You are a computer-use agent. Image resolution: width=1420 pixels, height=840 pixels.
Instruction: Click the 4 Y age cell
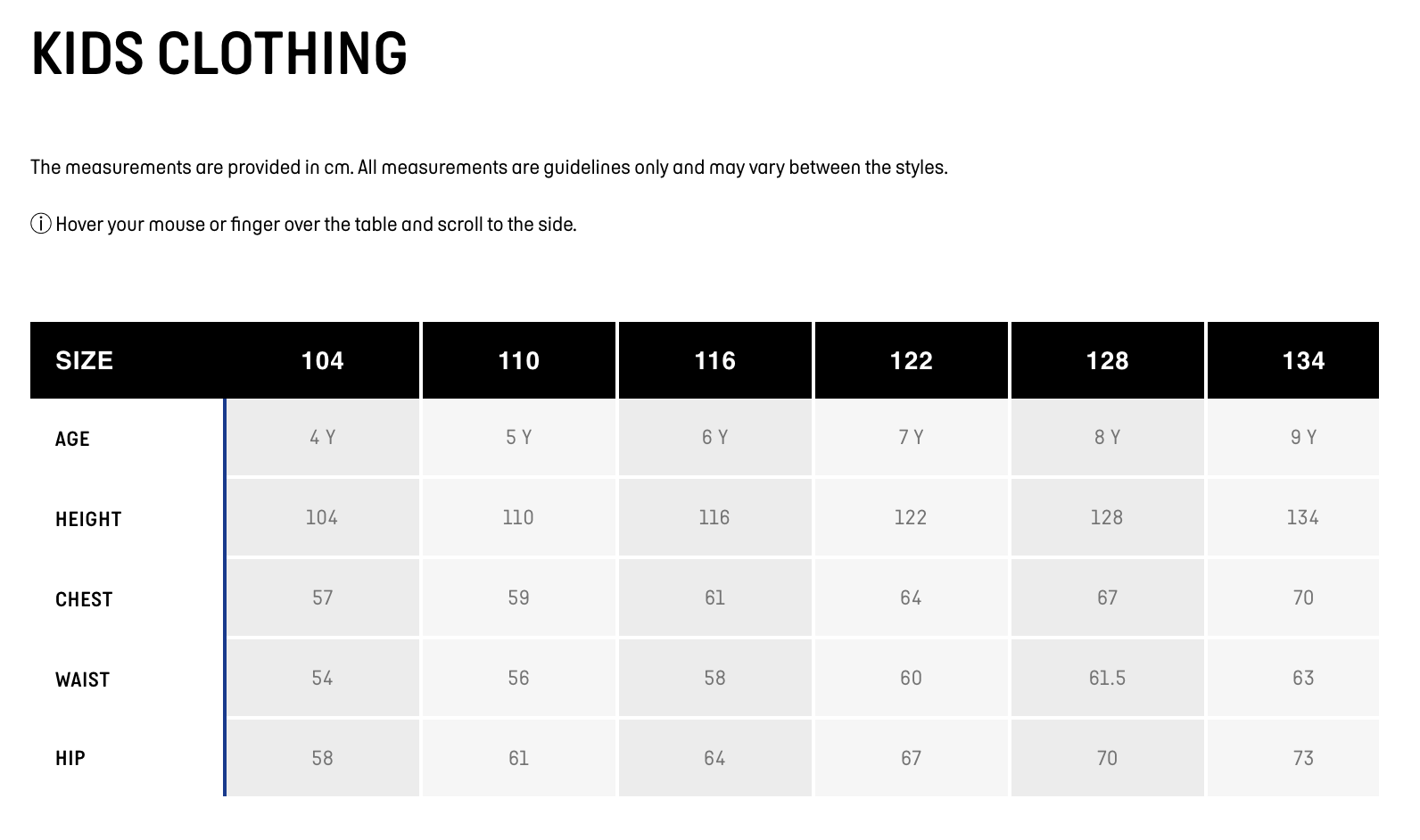pyautogui.click(x=322, y=437)
